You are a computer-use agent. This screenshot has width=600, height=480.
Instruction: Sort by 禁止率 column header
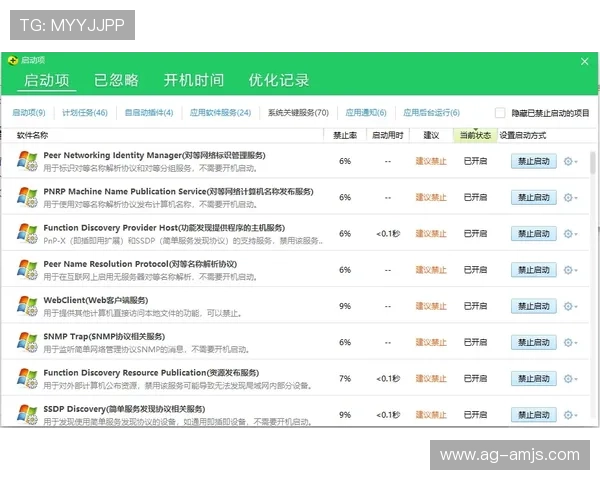point(345,135)
